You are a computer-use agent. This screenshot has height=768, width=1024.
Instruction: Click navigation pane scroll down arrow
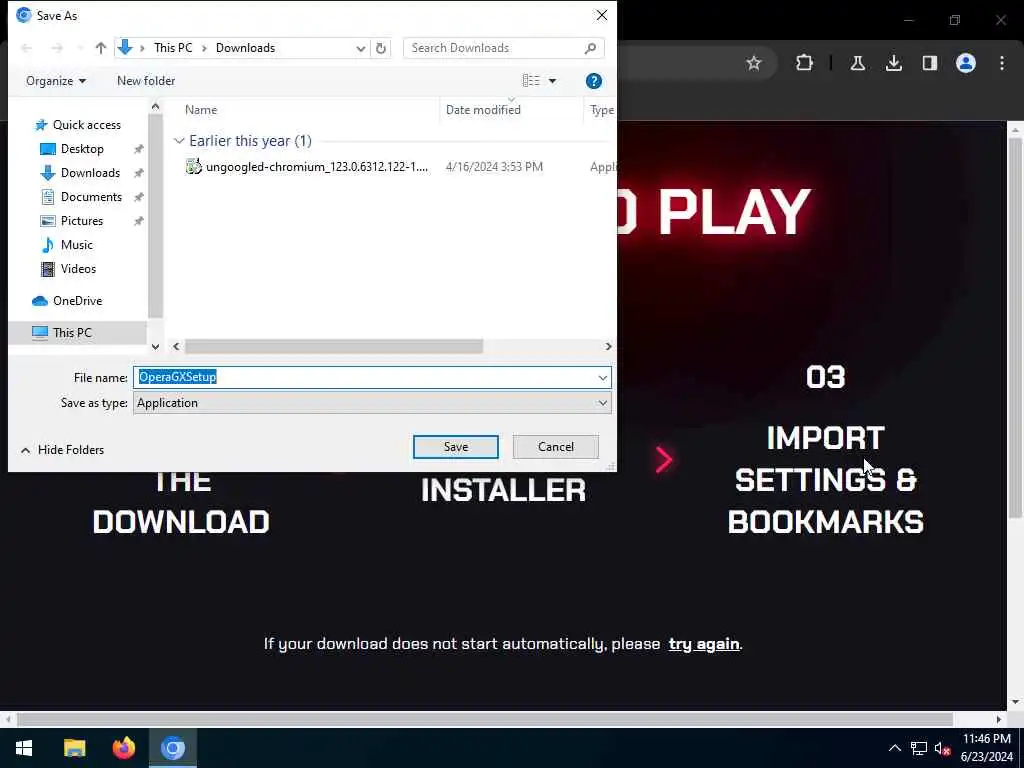[155, 347]
